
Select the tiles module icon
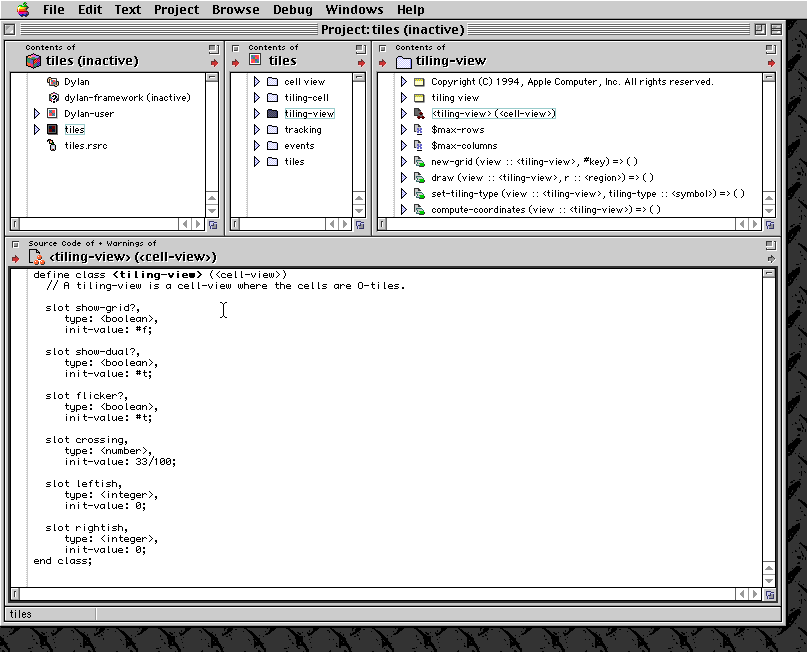(52, 129)
